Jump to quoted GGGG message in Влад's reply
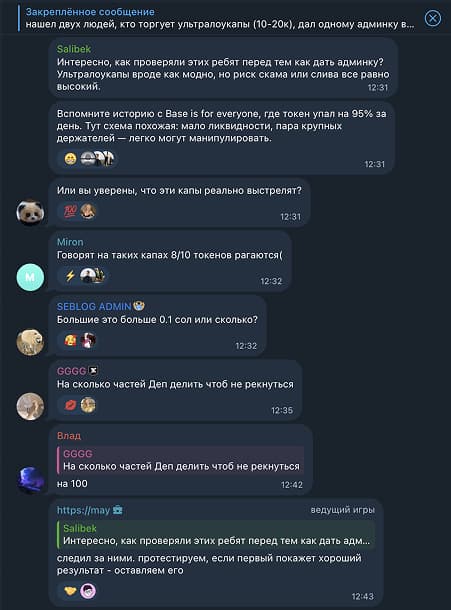451x610 pixels. [x=181, y=460]
